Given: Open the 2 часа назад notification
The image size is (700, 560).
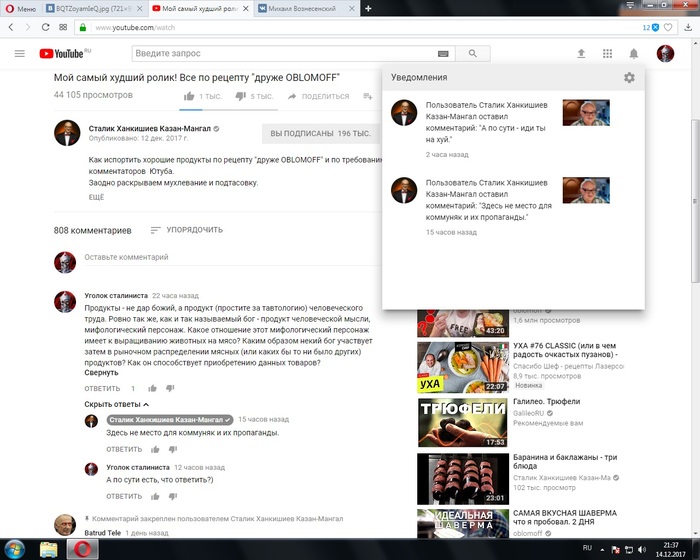Looking at the screenshot, I should pyautogui.click(x=513, y=130).
